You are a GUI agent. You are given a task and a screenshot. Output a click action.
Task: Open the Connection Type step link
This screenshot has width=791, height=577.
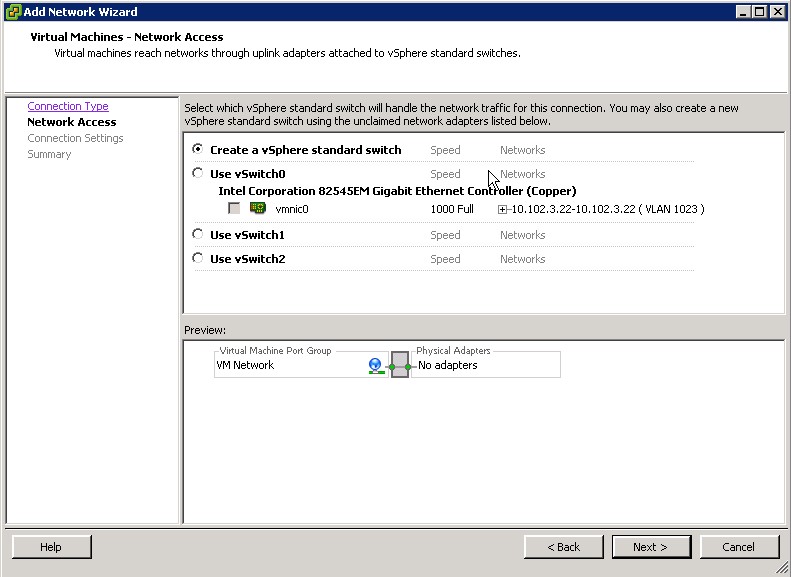pyautogui.click(x=68, y=106)
